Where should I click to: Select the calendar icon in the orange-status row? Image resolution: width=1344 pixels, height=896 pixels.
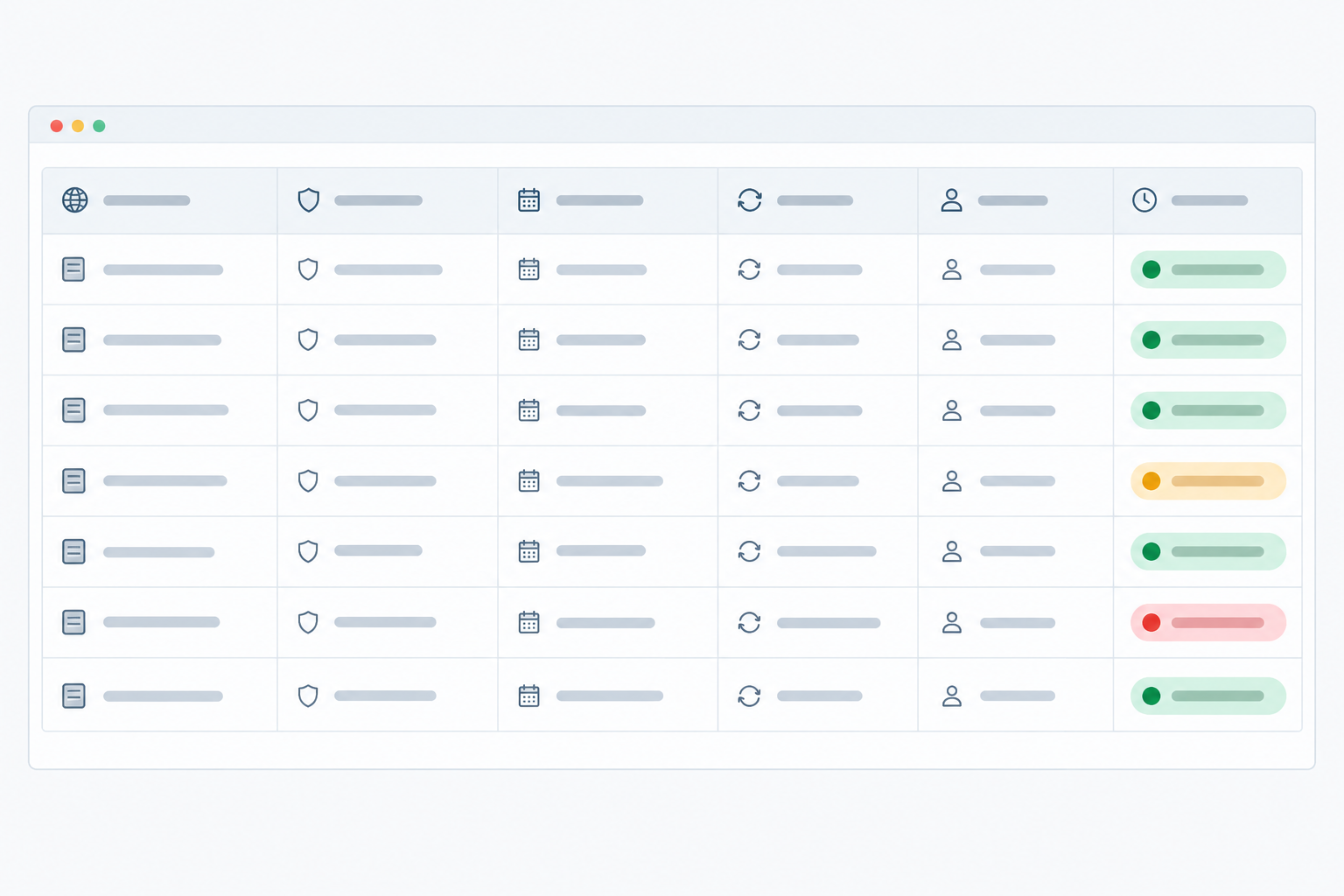[x=529, y=481]
